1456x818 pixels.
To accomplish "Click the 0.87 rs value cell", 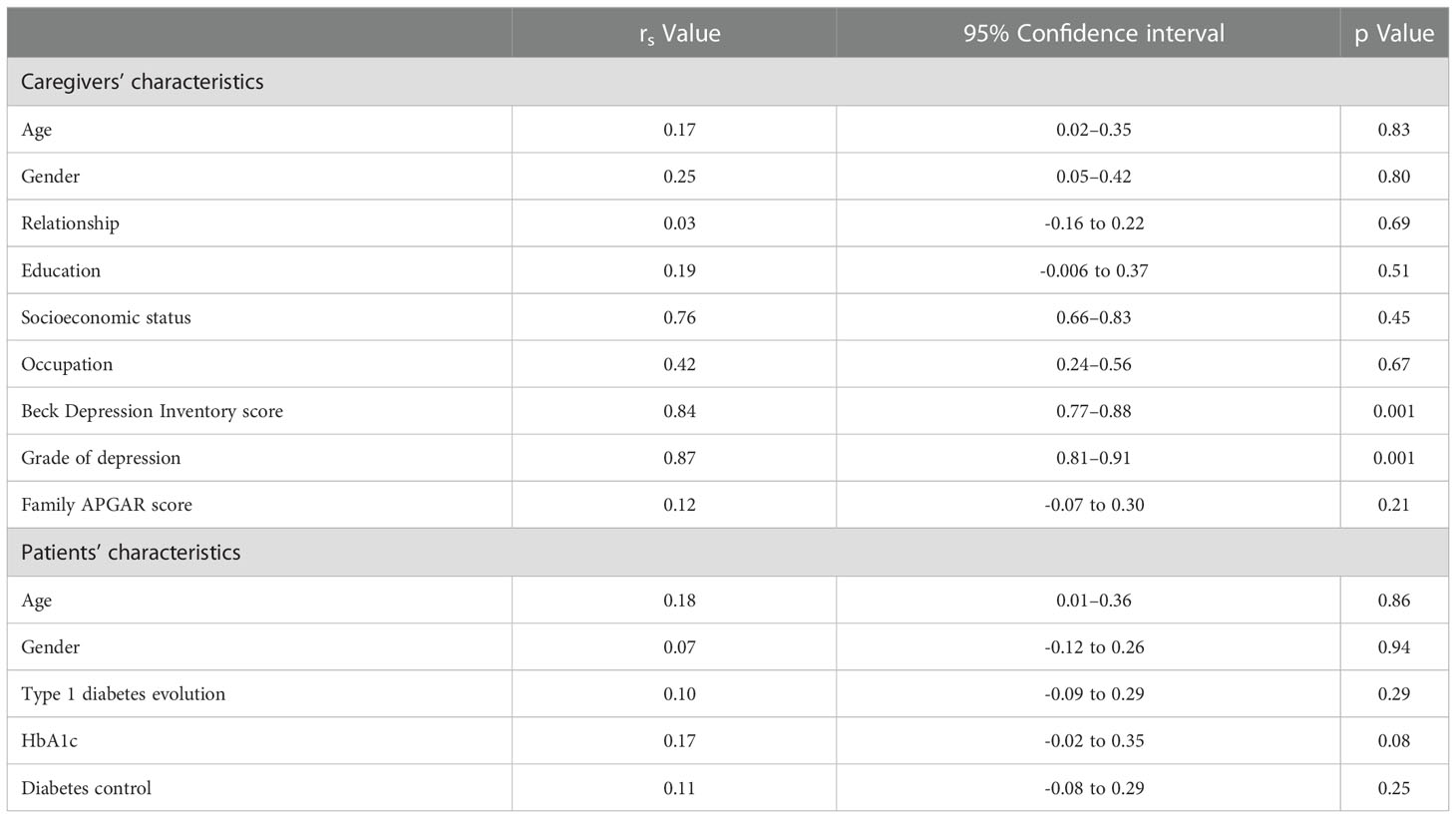I will pos(680,458).
